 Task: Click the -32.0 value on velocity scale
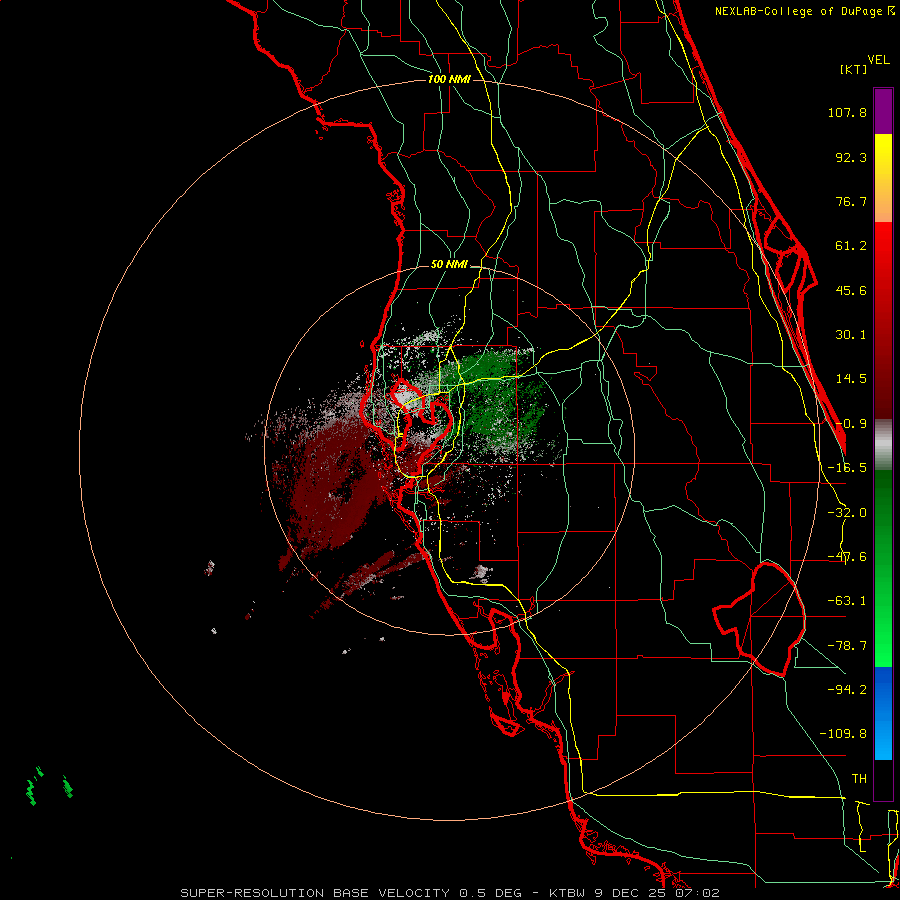(x=847, y=513)
